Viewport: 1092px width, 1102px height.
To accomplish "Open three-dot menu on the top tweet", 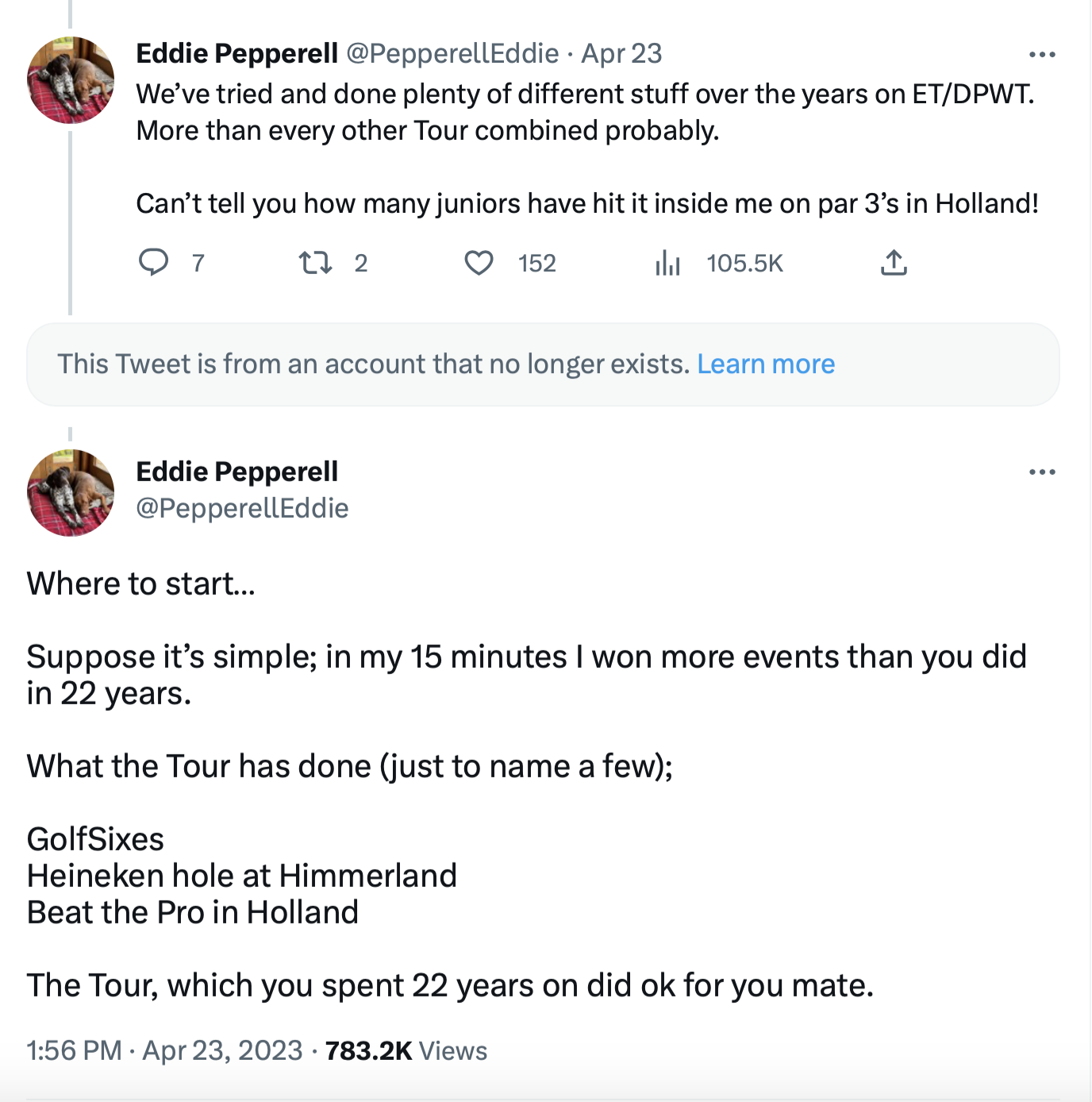I will pos(1041,55).
